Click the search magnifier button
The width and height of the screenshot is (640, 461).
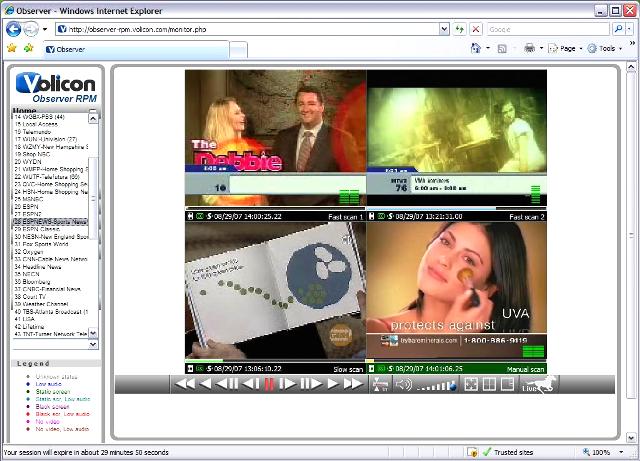(x=618, y=29)
